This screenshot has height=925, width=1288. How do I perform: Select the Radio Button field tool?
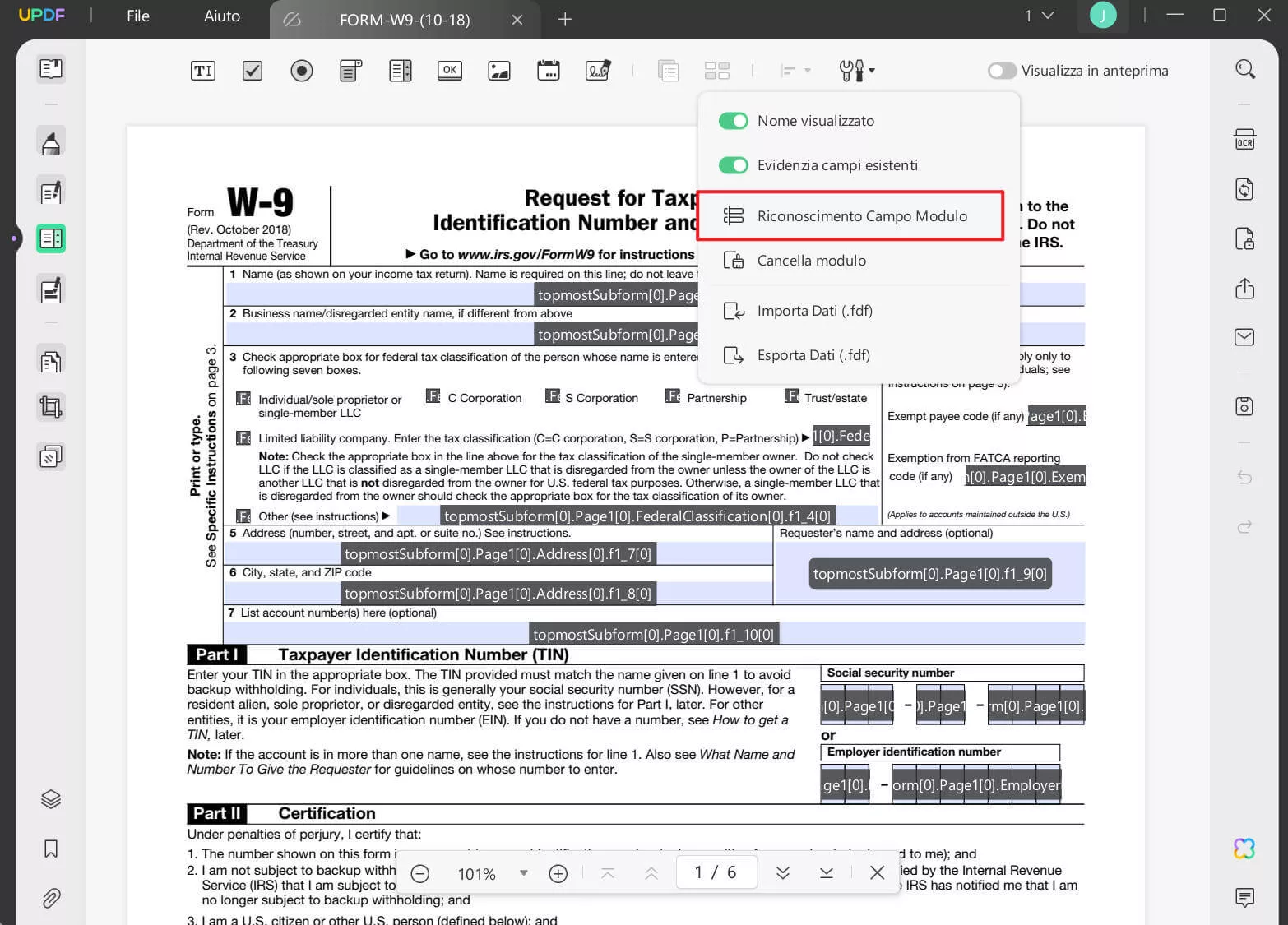point(302,71)
